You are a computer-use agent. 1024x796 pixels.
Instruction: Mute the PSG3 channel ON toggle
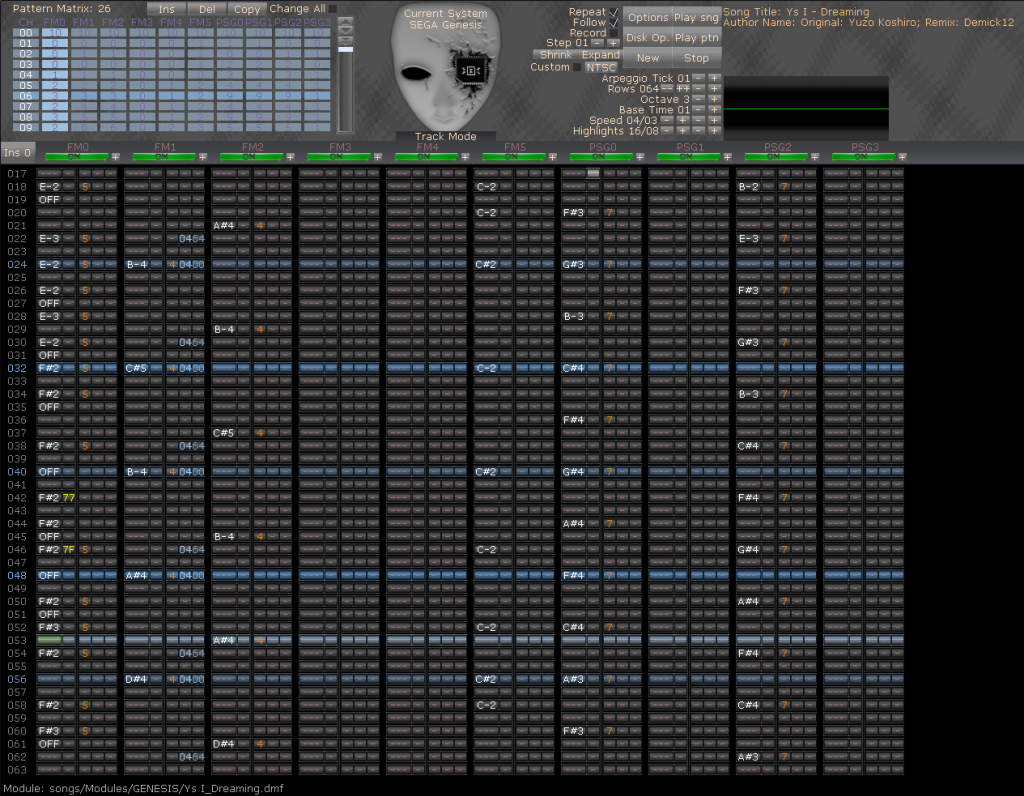[x=864, y=157]
